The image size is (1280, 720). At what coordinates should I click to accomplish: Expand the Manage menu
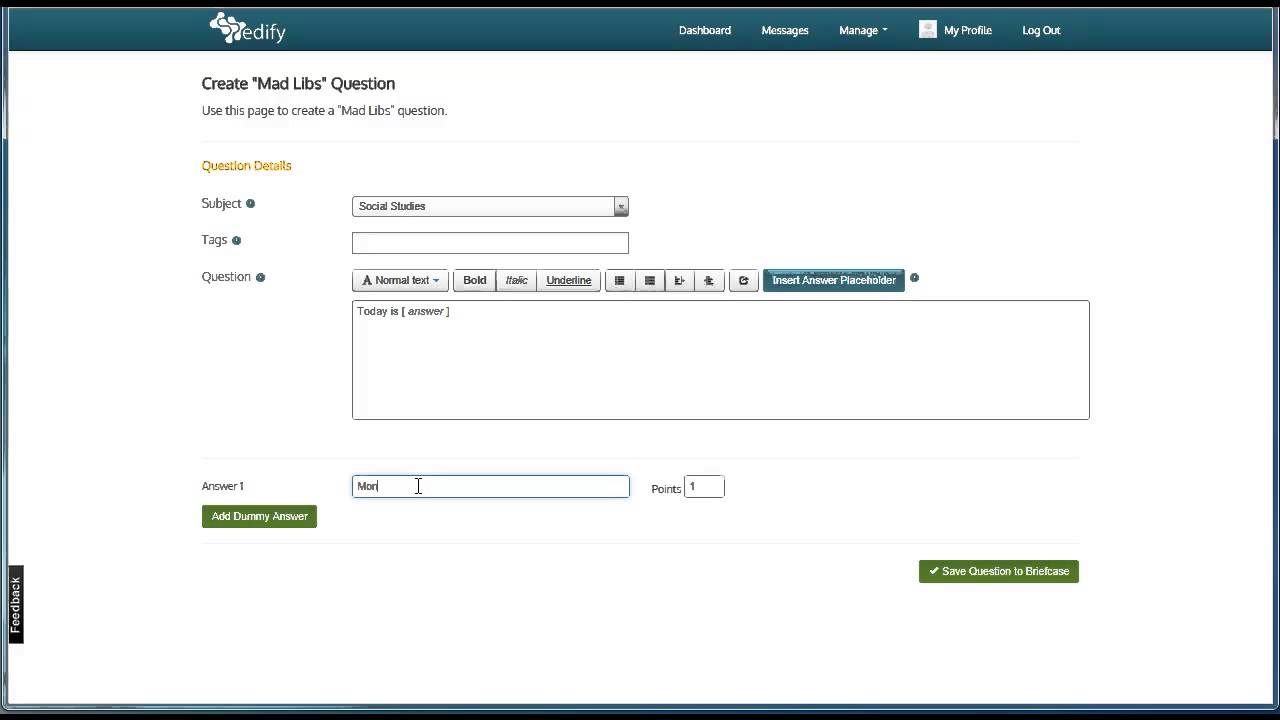coord(863,30)
